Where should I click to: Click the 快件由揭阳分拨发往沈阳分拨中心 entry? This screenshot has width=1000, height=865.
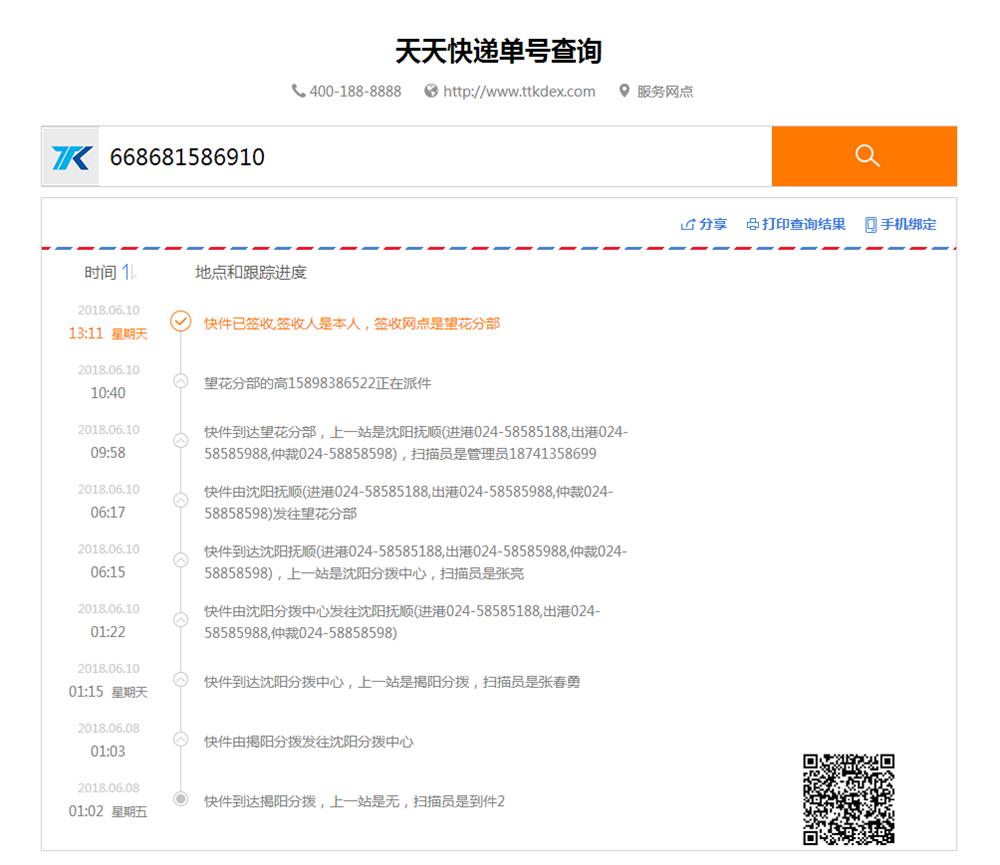[309, 742]
